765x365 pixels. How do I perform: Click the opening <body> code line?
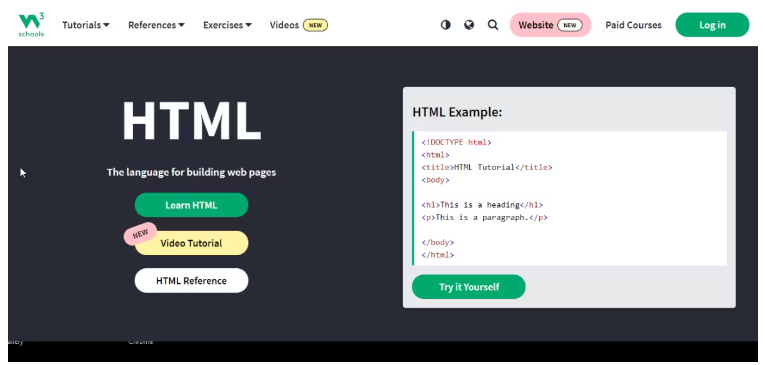click(435, 180)
